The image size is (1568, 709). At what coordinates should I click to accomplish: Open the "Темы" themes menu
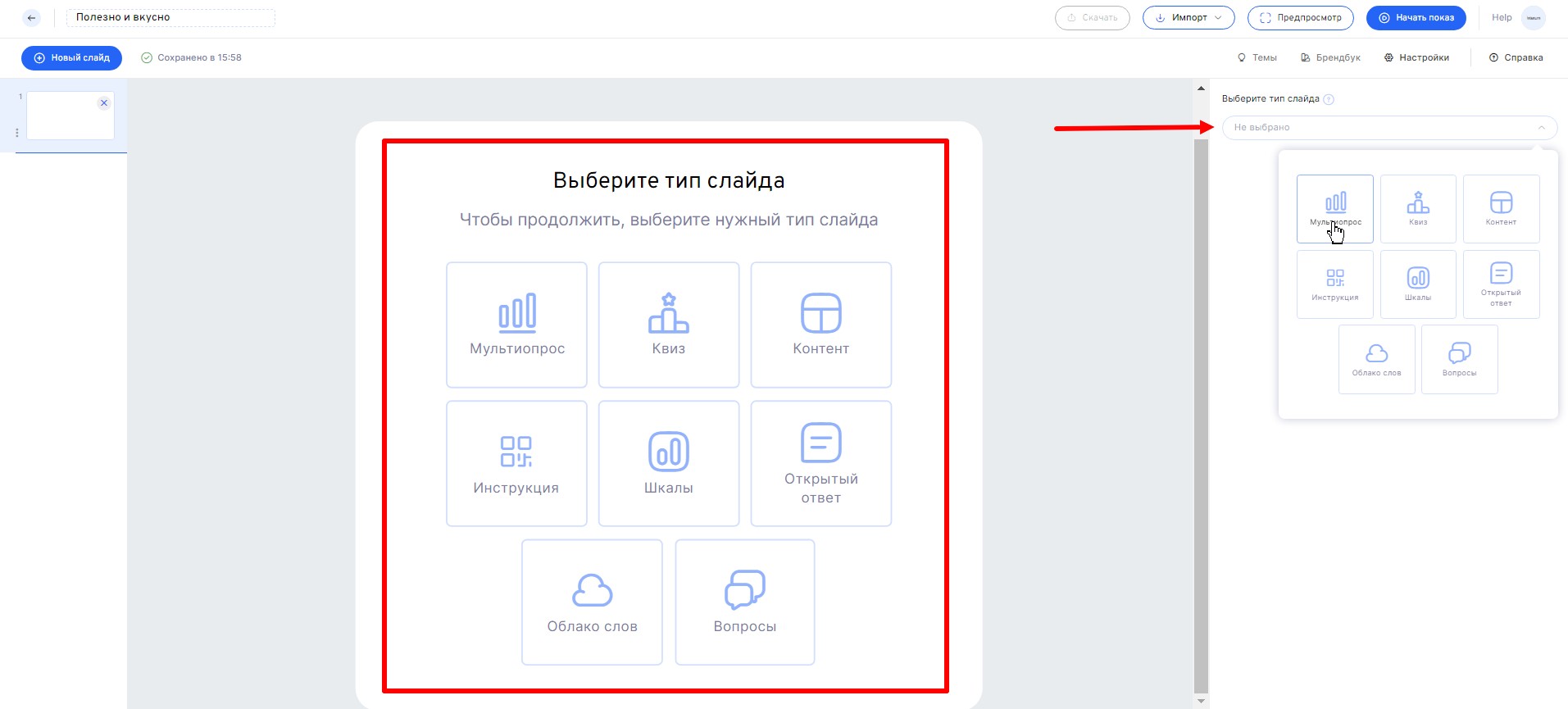[1257, 57]
